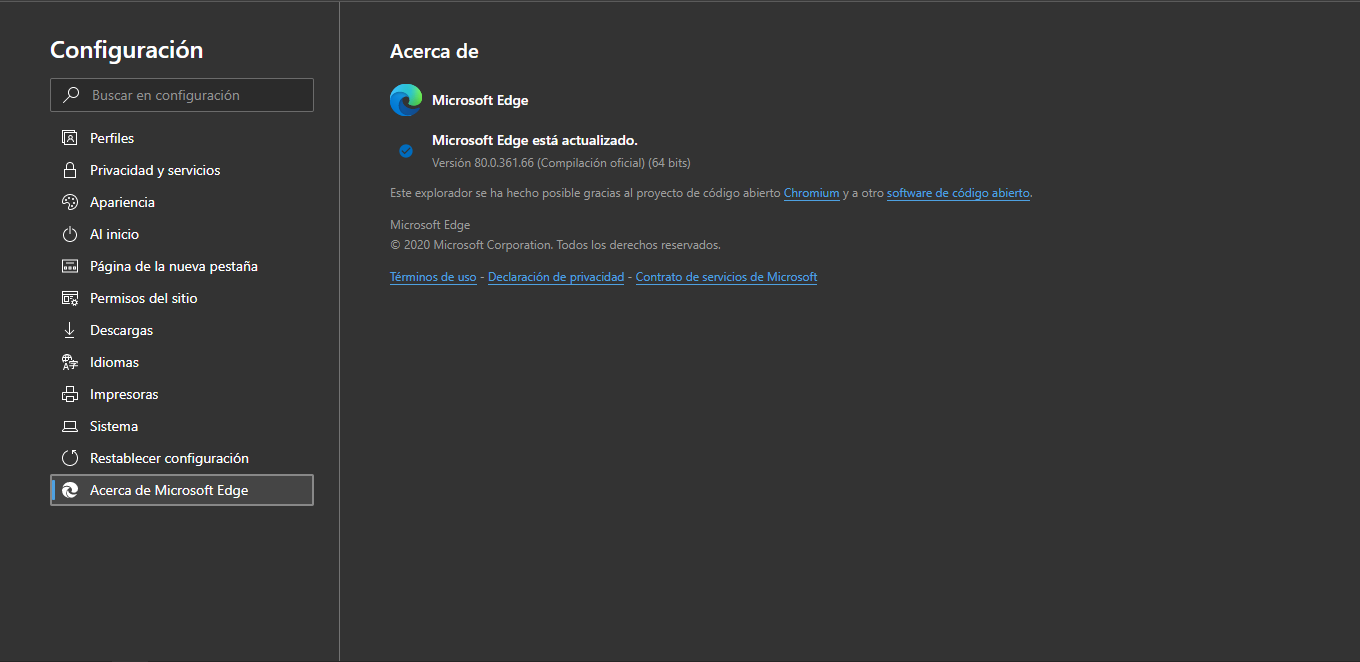The width and height of the screenshot is (1360, 662).
Task: Select Permisos del sitio
Action: pyautogui.click(x=182, y=298)
